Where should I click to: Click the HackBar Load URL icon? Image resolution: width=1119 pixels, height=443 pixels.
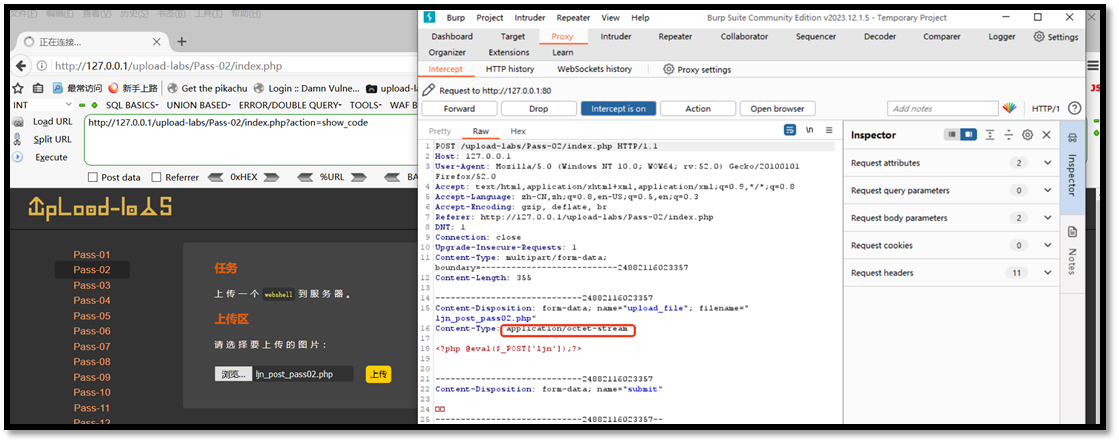click(x=19, y=122)
